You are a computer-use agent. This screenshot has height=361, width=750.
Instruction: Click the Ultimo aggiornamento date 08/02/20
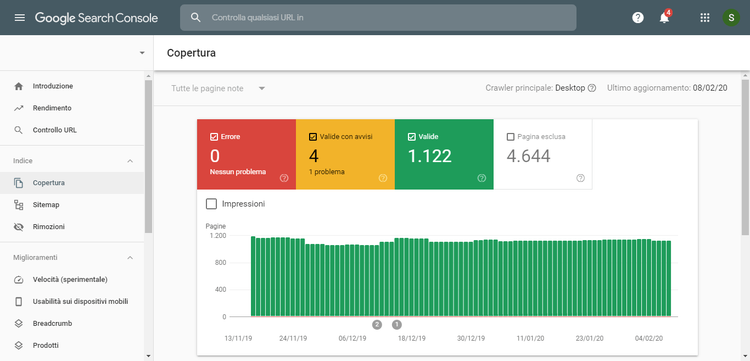point(710,88)
